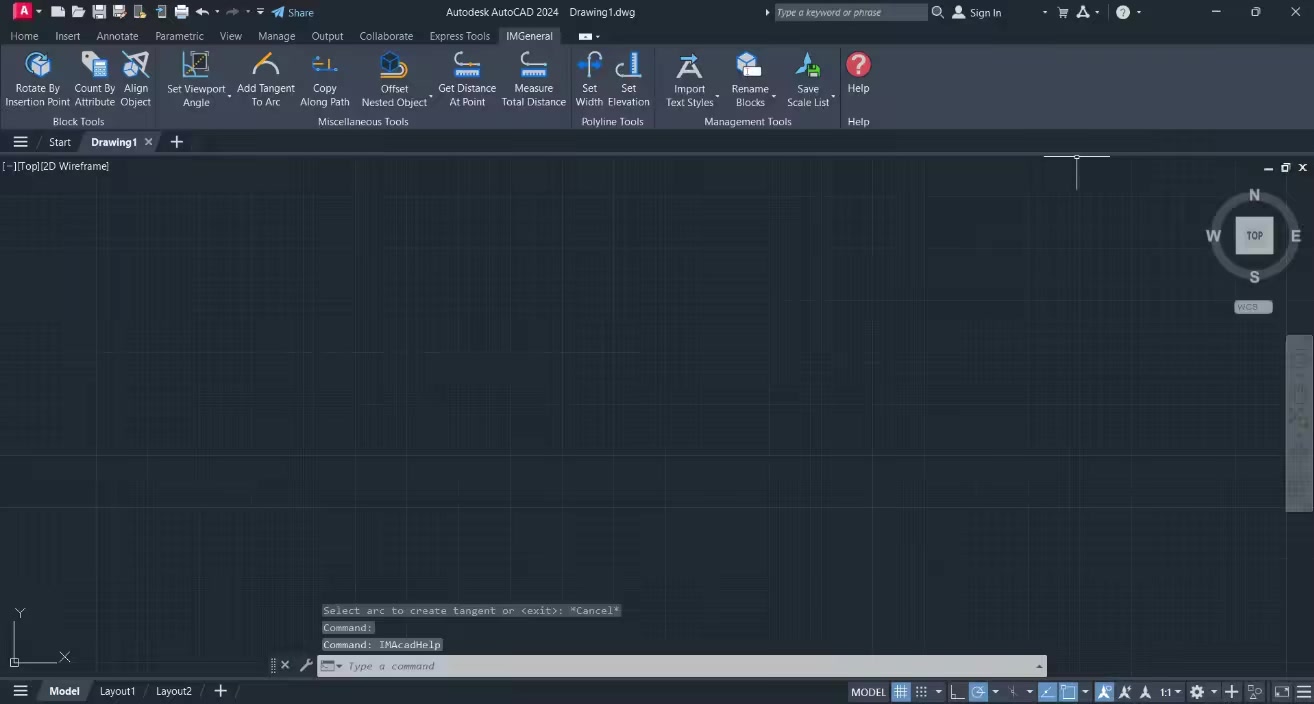The height and width of the screenshot is (704, 1314).
Task: Expand the Import Text Styles dropdown arrow
Action: (x=717, y=98)
